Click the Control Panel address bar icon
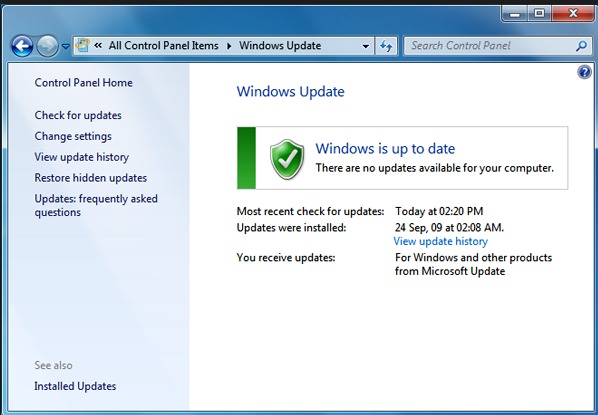 coord(83,45)
